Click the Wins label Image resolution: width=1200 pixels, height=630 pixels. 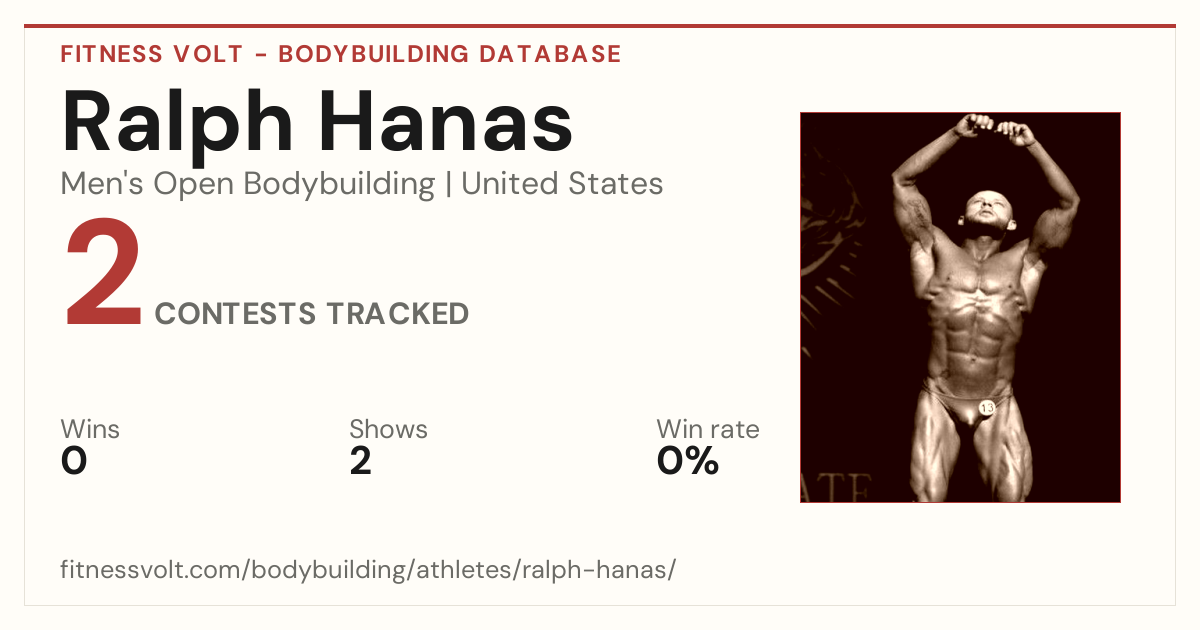90,430
